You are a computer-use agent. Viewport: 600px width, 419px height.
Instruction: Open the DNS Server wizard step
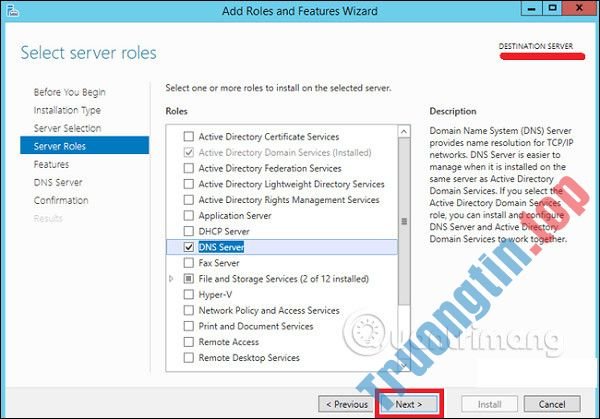point(58,182)
